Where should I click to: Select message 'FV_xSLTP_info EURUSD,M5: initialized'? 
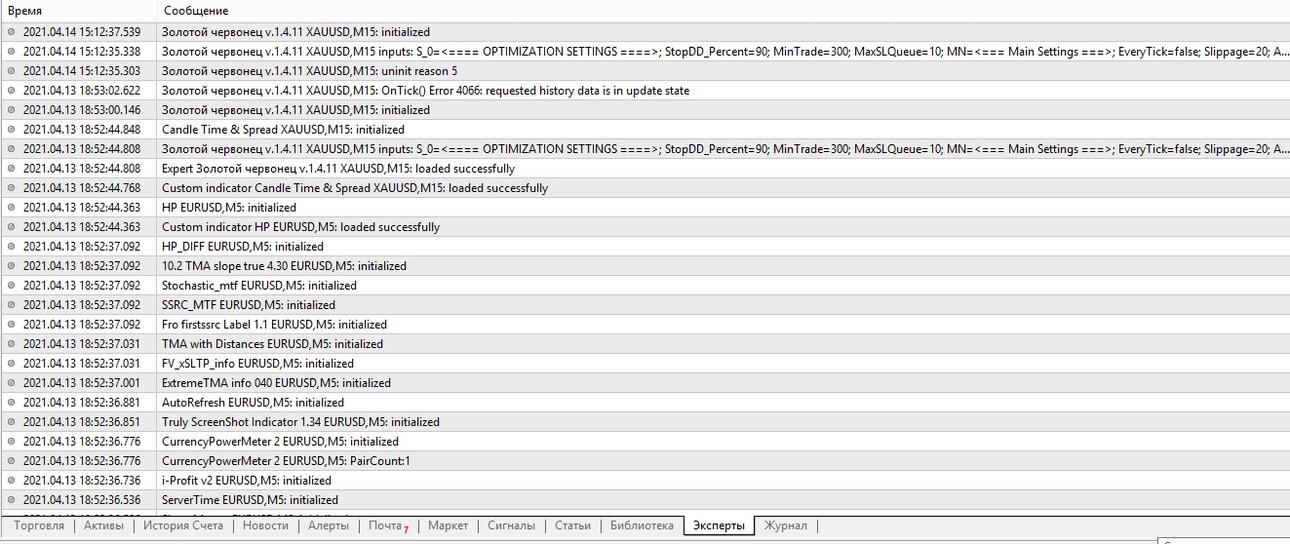point(258,363)
